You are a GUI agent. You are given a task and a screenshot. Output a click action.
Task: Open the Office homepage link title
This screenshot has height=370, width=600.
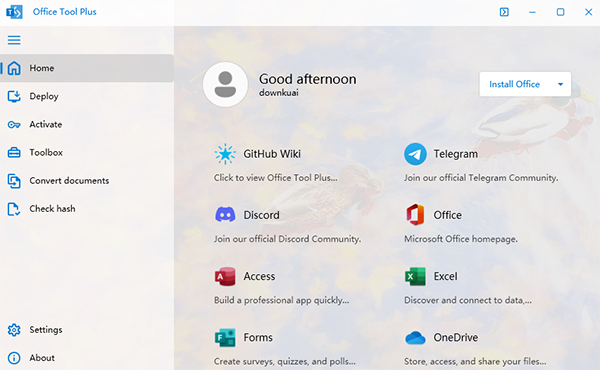(447, 215)
